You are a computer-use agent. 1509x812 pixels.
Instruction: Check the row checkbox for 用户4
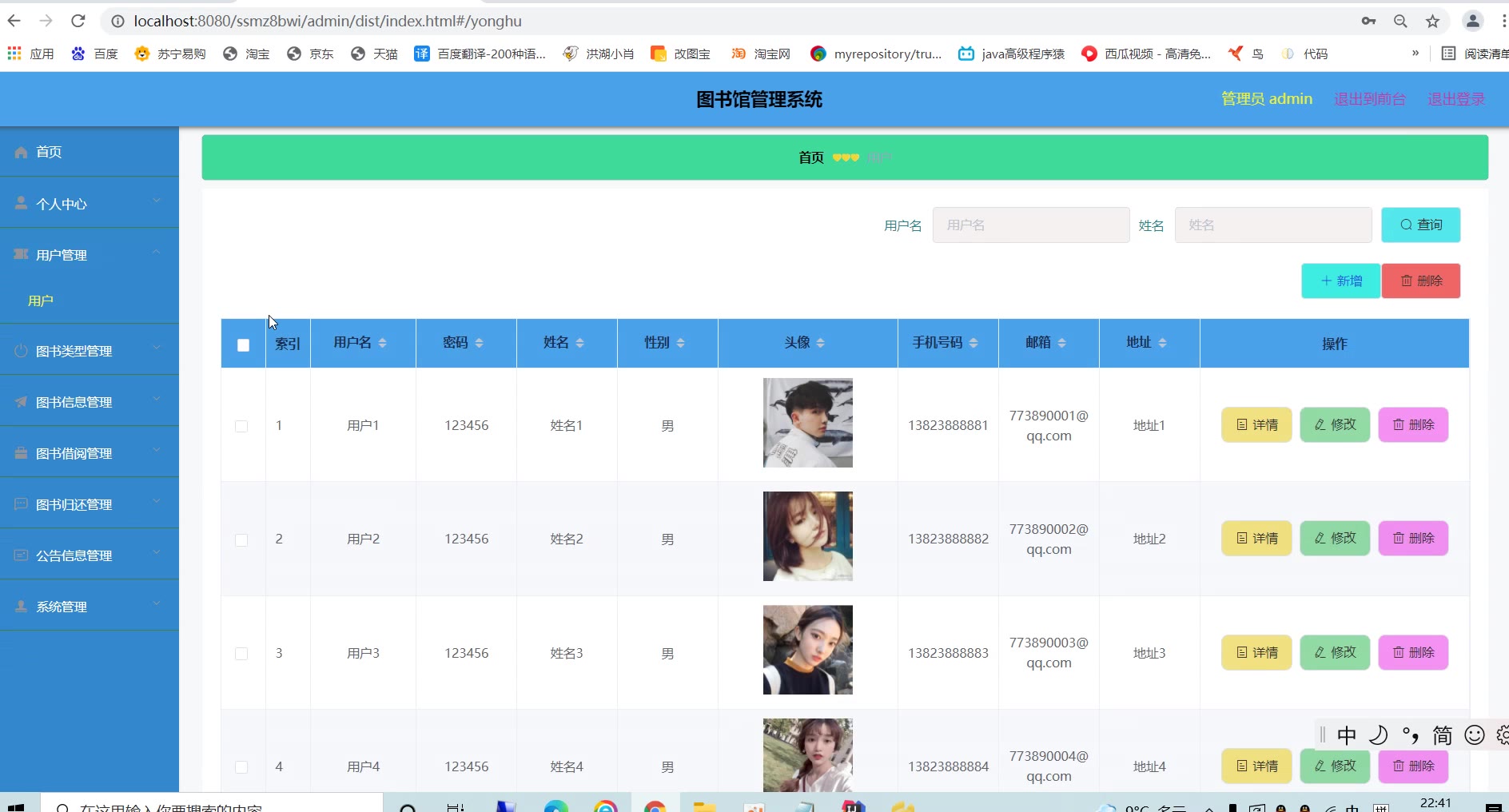(x=241, y=767)
